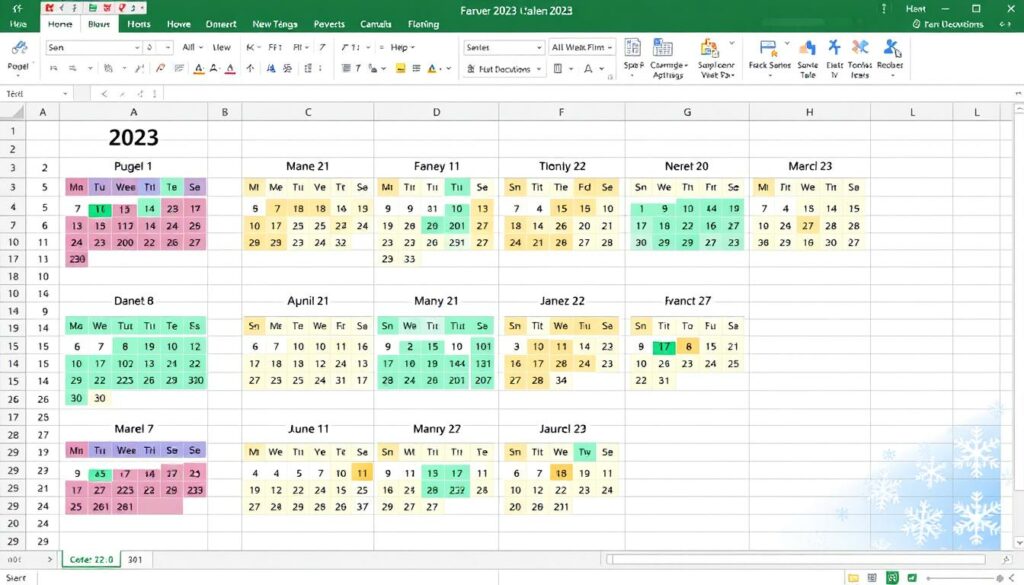Switch to the Flating ribbon tab
The image size is (1024, 585).
423,24
